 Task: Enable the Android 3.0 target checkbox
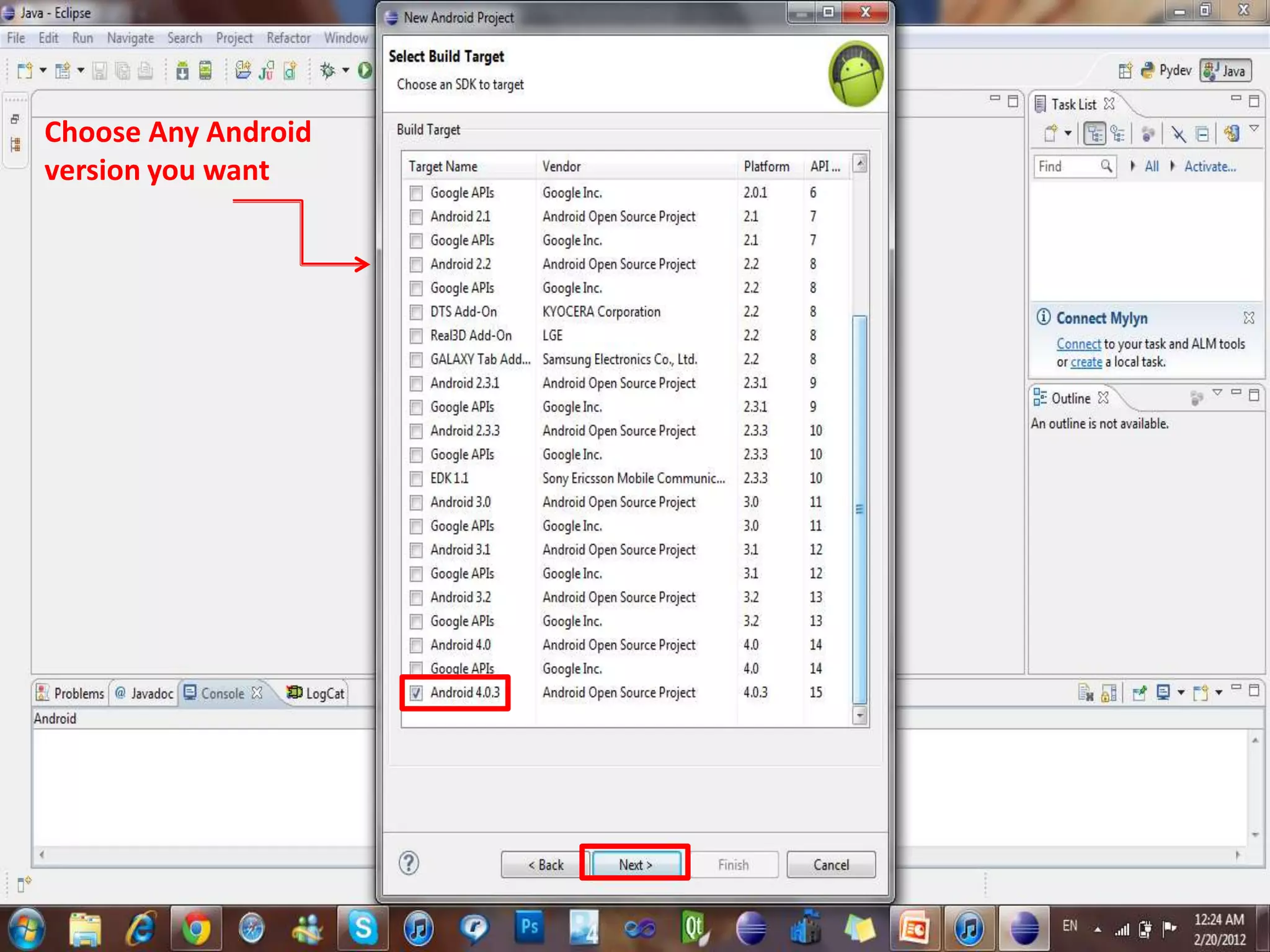point(416,503)
